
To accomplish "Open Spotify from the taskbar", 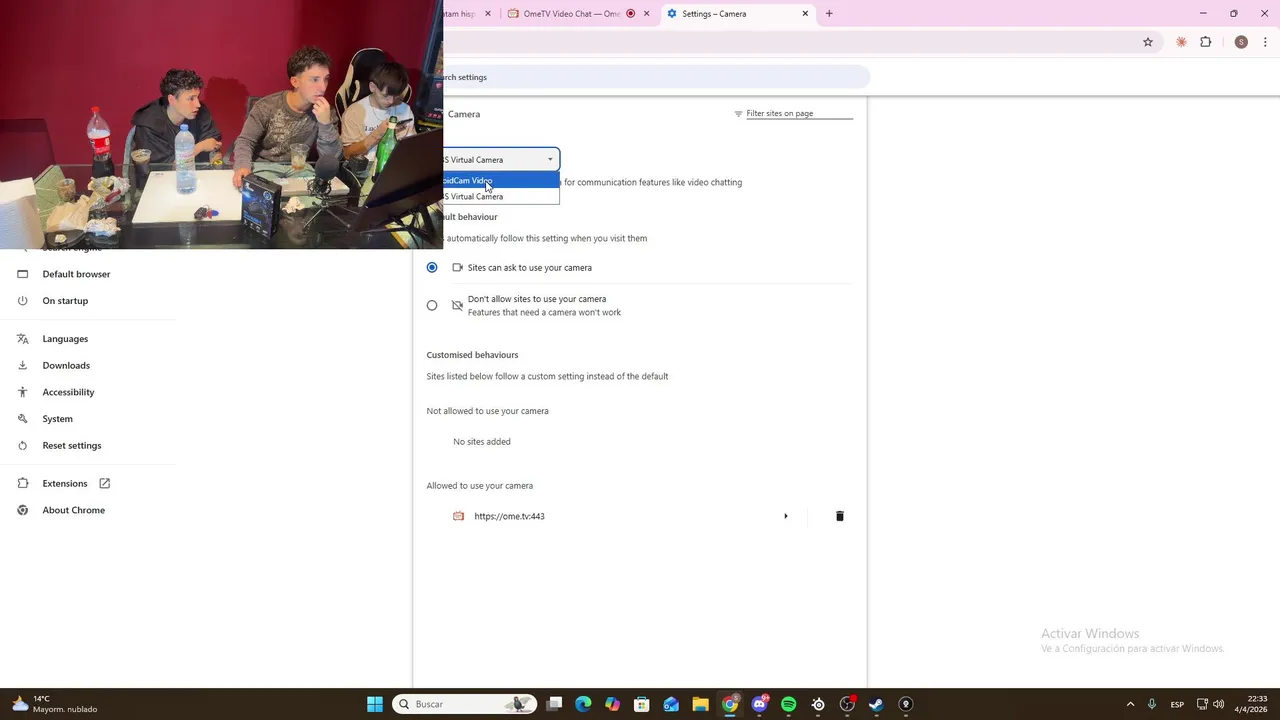I will [788, 704].
